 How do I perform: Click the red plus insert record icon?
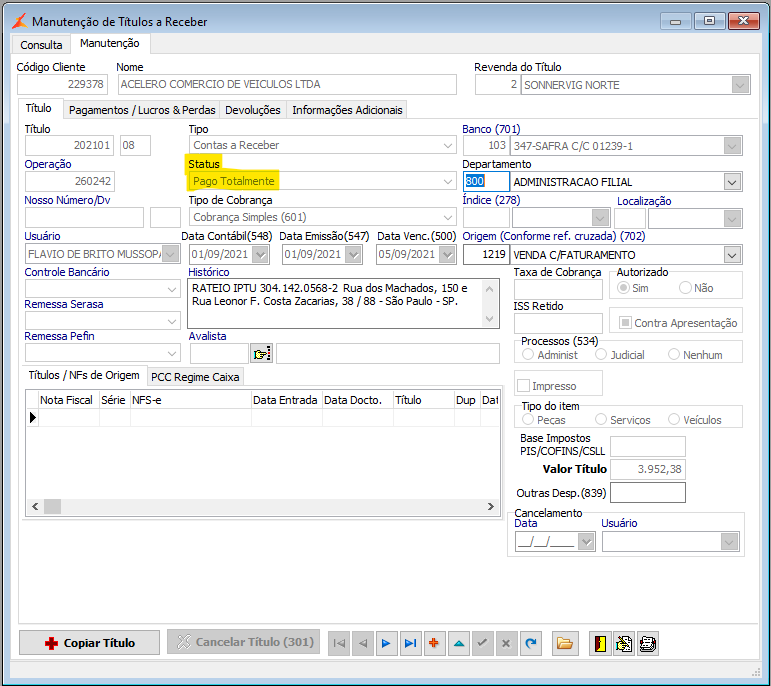point(434,643)
